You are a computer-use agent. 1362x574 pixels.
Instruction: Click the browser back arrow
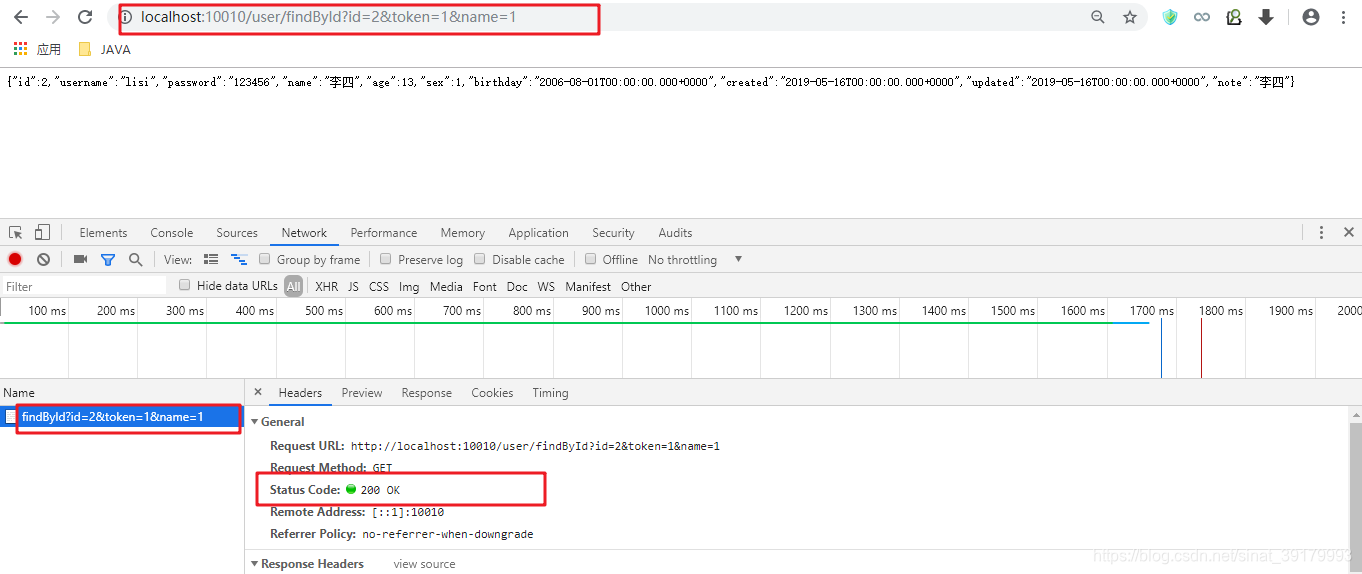tap(21, 17)
